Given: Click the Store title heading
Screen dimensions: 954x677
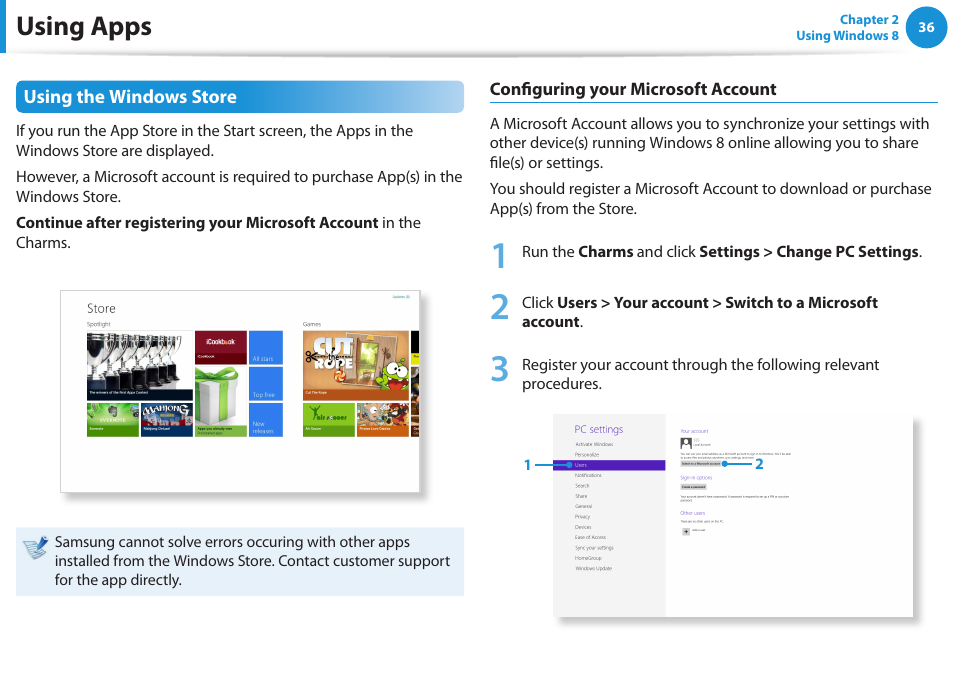Looking at the screenshot, I should pos(101,308).
